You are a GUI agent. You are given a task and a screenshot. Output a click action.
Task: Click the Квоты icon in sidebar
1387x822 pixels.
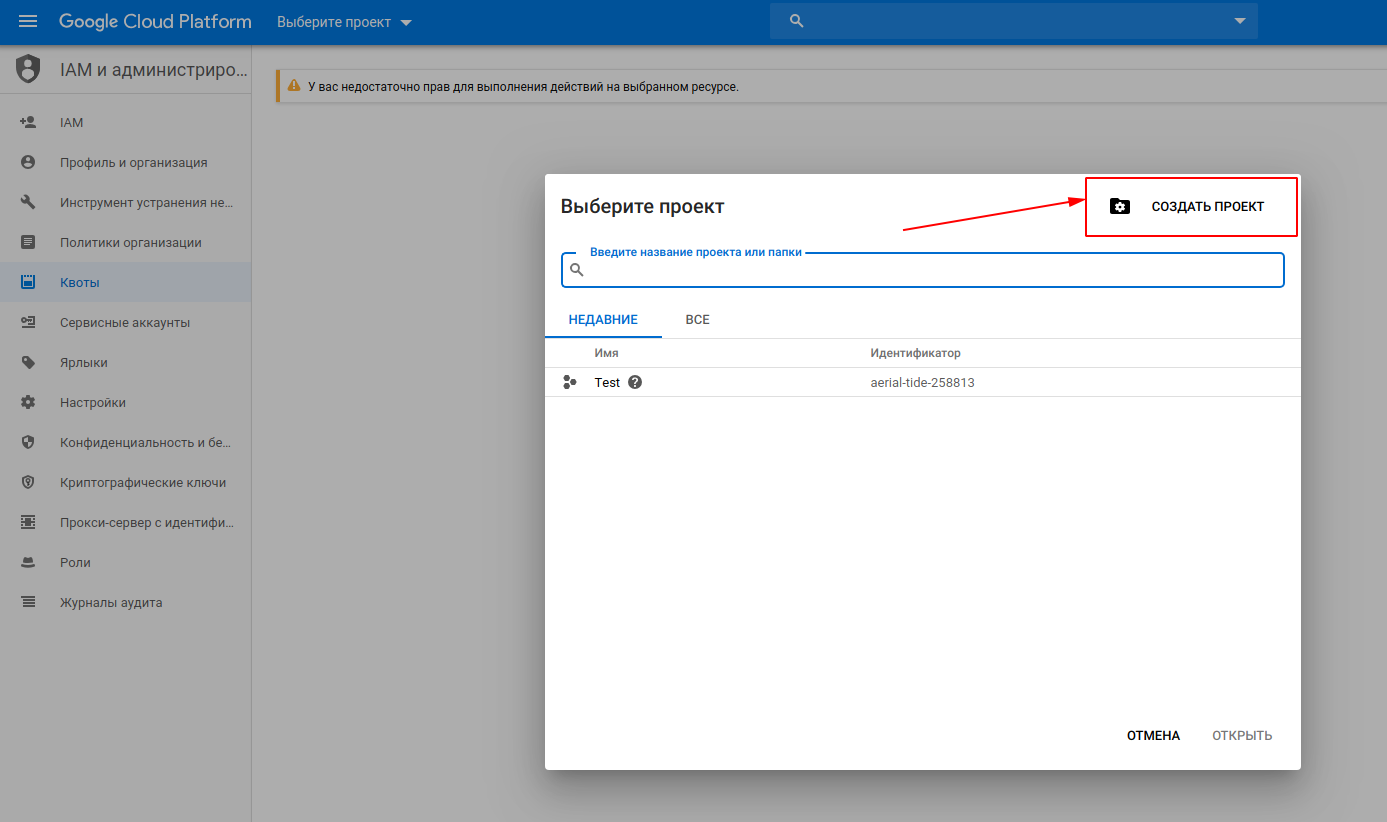tap(28, 282)
